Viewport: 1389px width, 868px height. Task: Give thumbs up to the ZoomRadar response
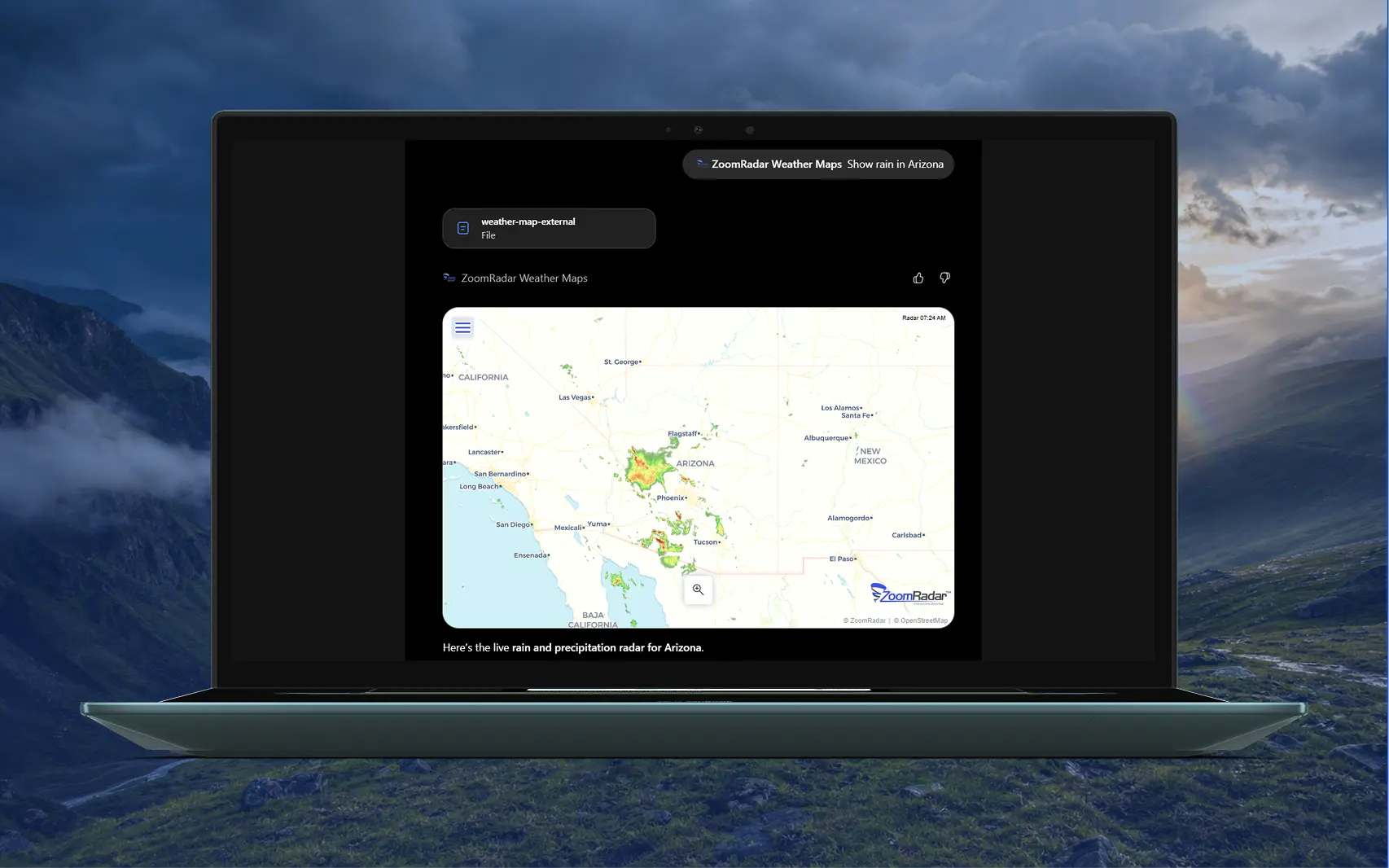tap(918, 278)
